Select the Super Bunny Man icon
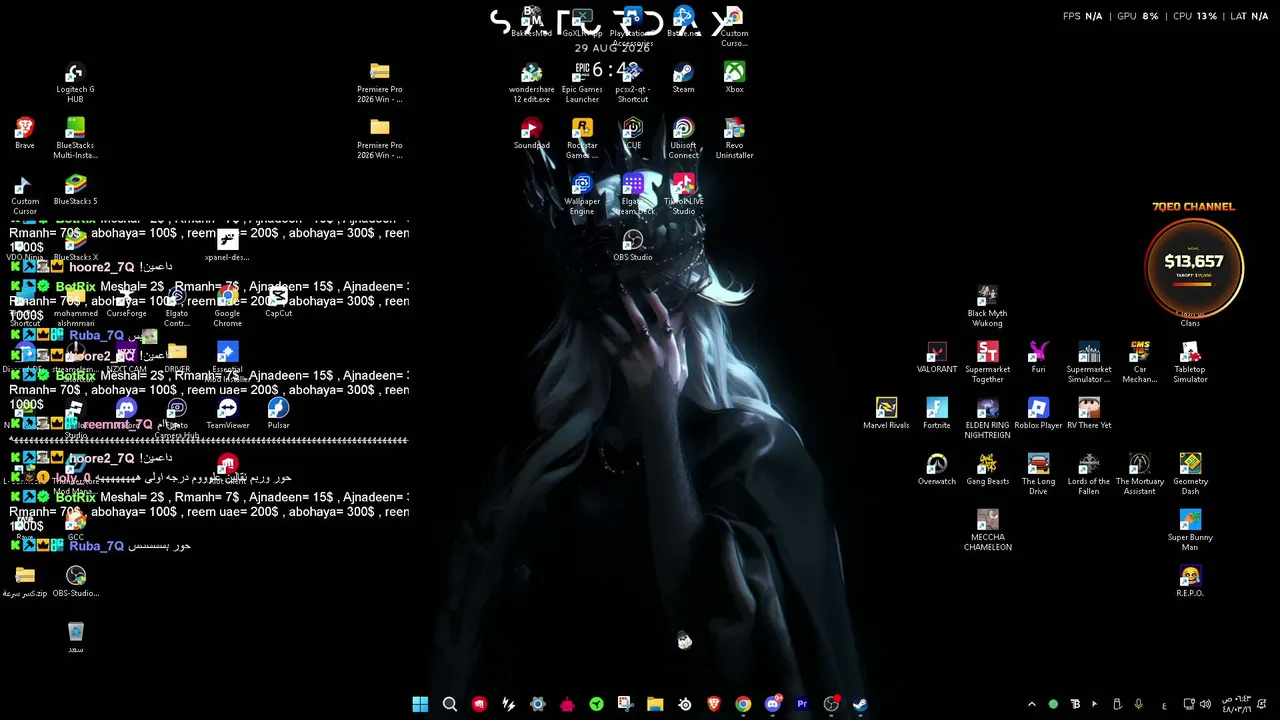 (x=1190, y=531)
